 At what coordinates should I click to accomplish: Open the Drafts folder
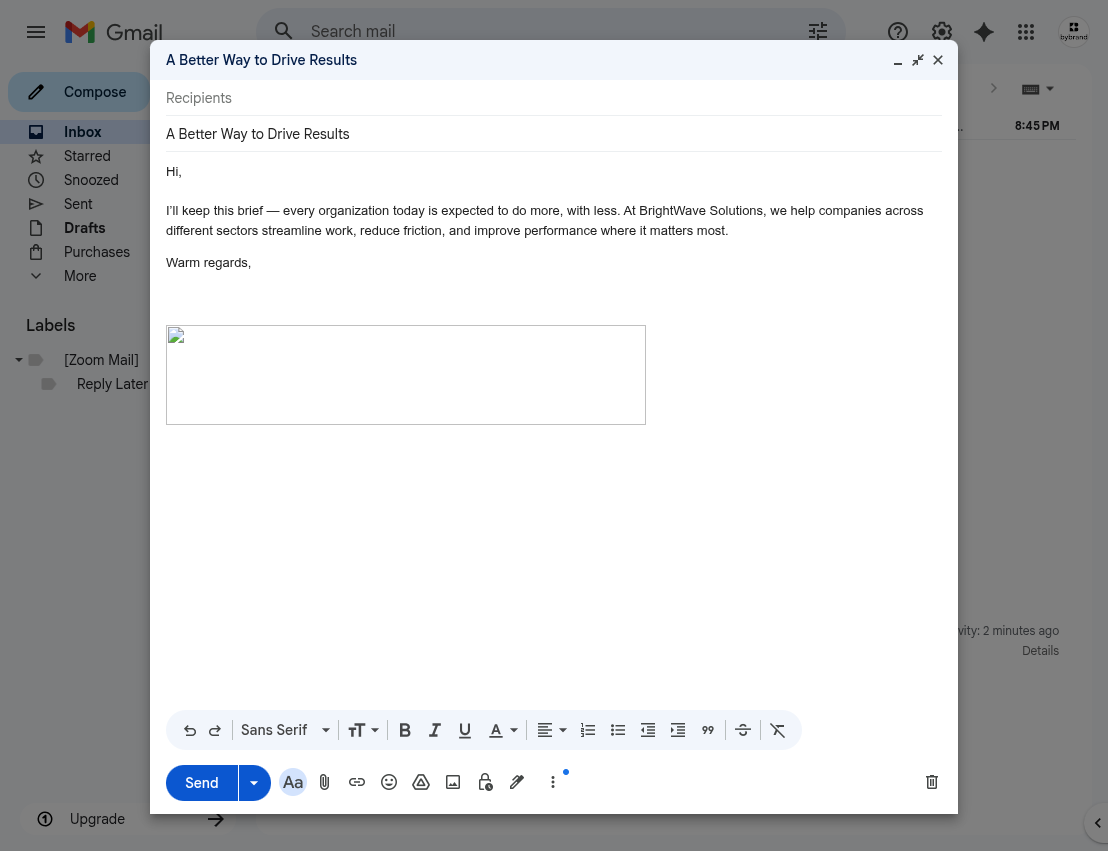coord(84,227)
